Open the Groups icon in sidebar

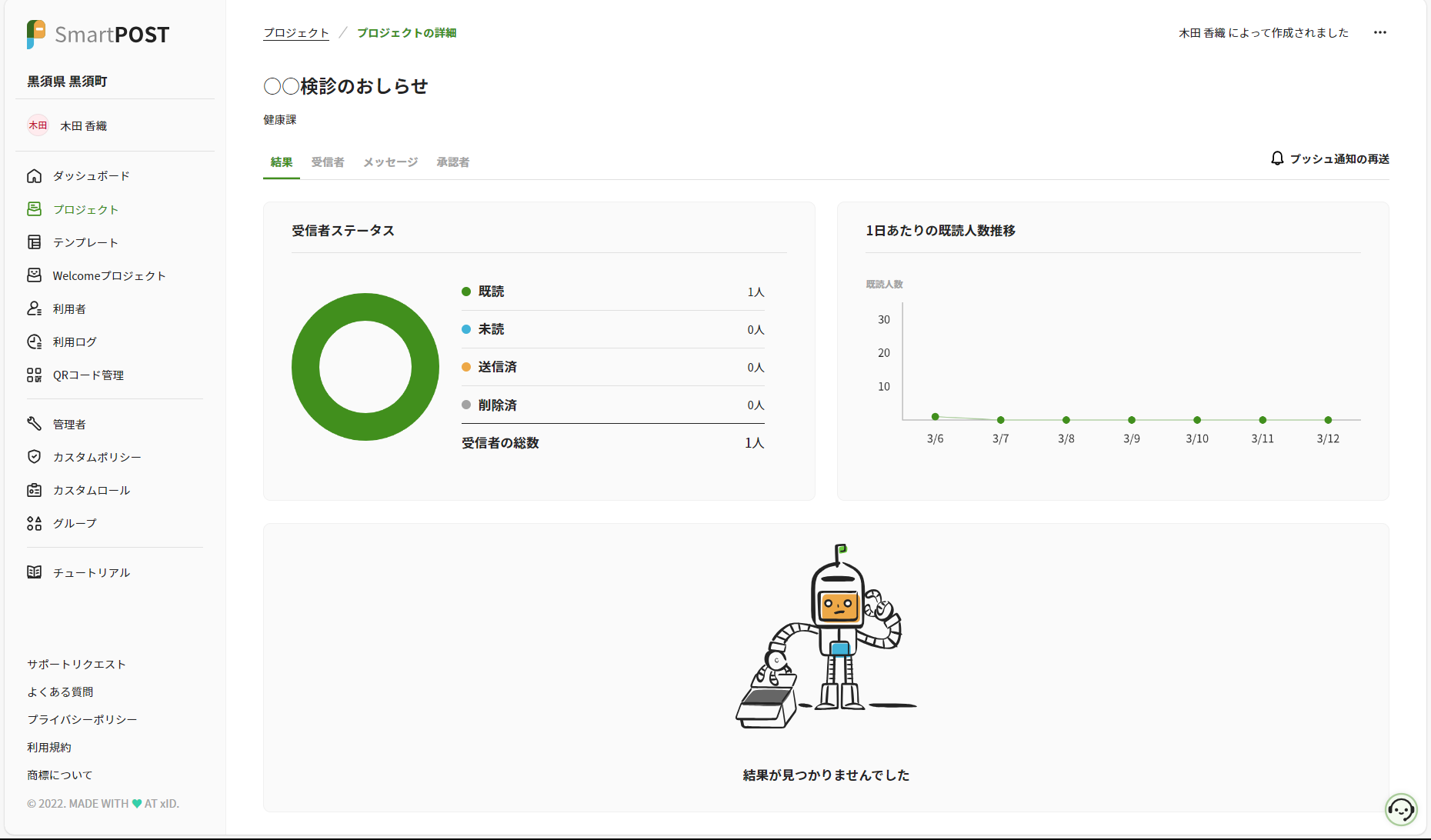click(34, 524)
